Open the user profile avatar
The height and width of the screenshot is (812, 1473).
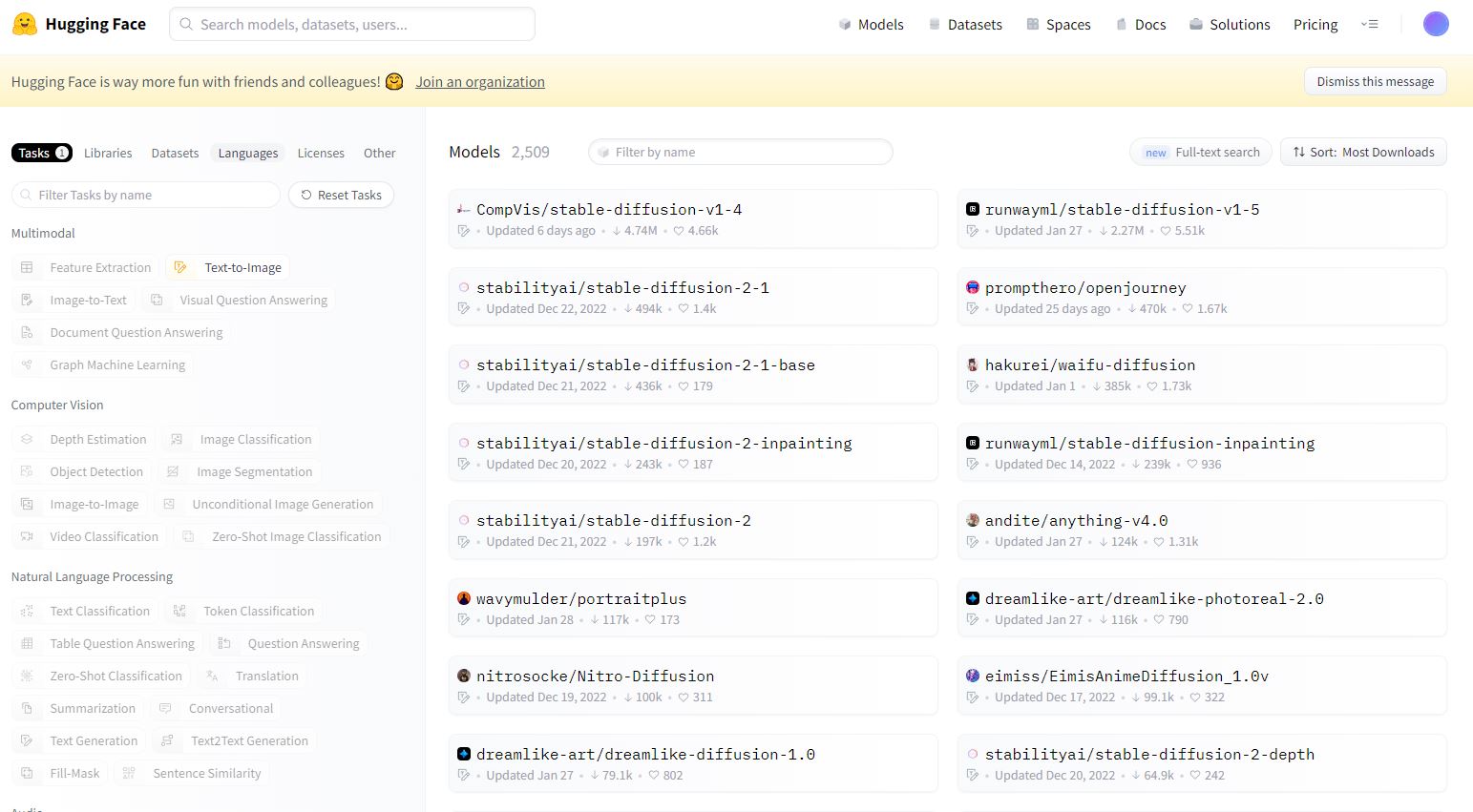tap(1436, 24)
